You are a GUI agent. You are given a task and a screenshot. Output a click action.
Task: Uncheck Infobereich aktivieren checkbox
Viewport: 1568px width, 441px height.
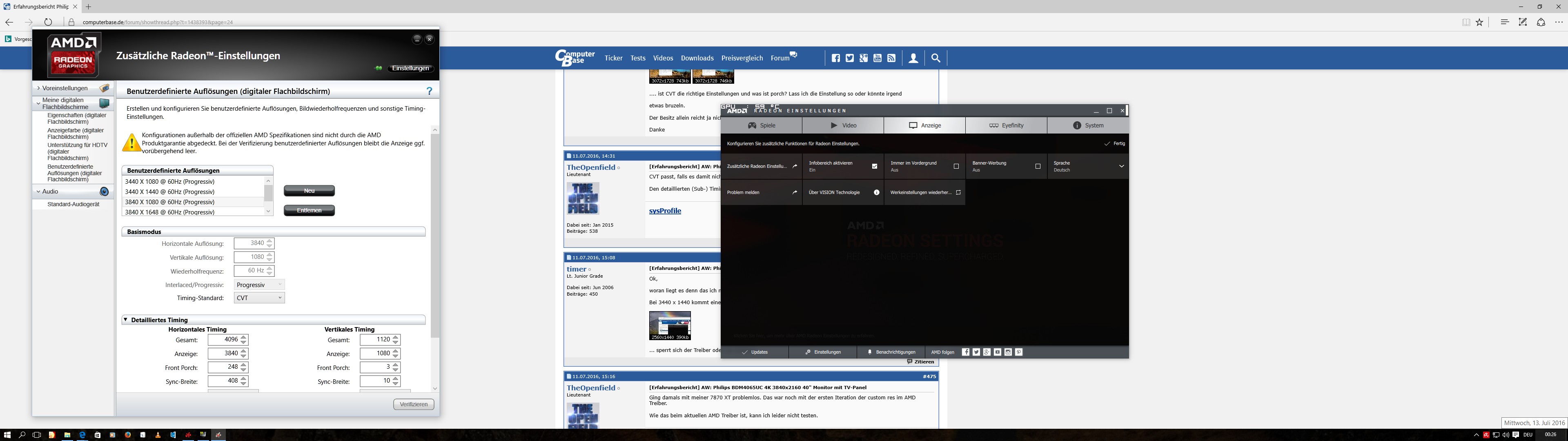click(x=875, y=166)
